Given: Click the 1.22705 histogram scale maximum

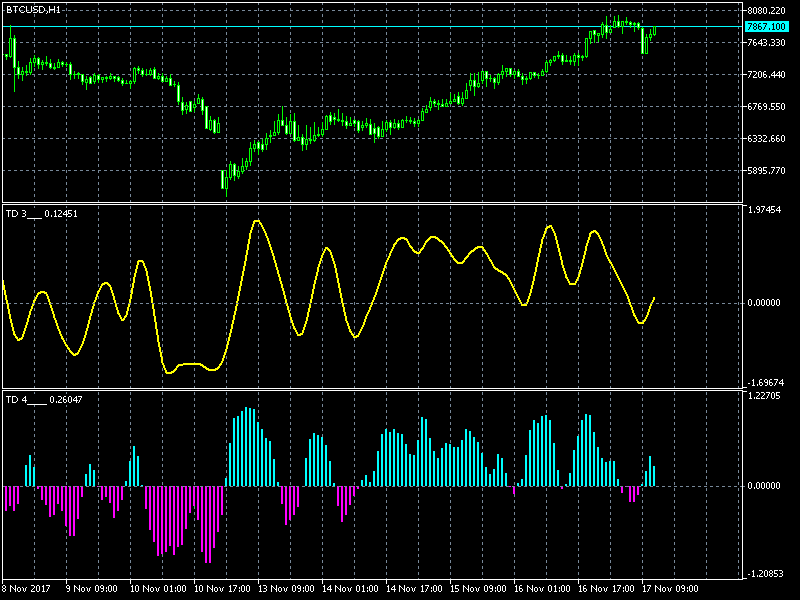Looking at the screenshot, I should pyautogui.click(x=764, y=396).
